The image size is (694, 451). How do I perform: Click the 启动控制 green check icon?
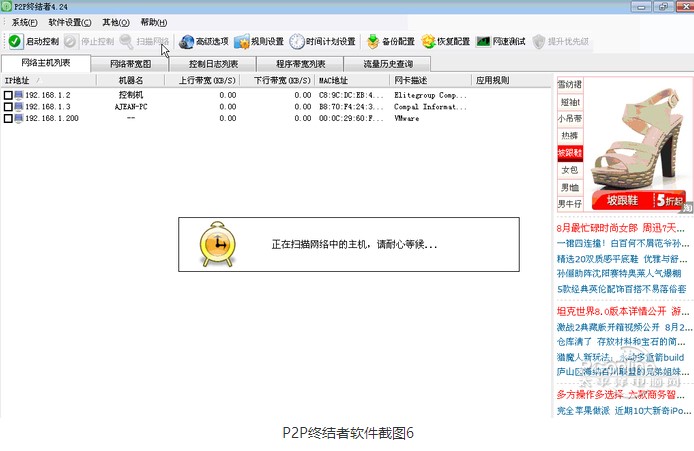[15, 41]
